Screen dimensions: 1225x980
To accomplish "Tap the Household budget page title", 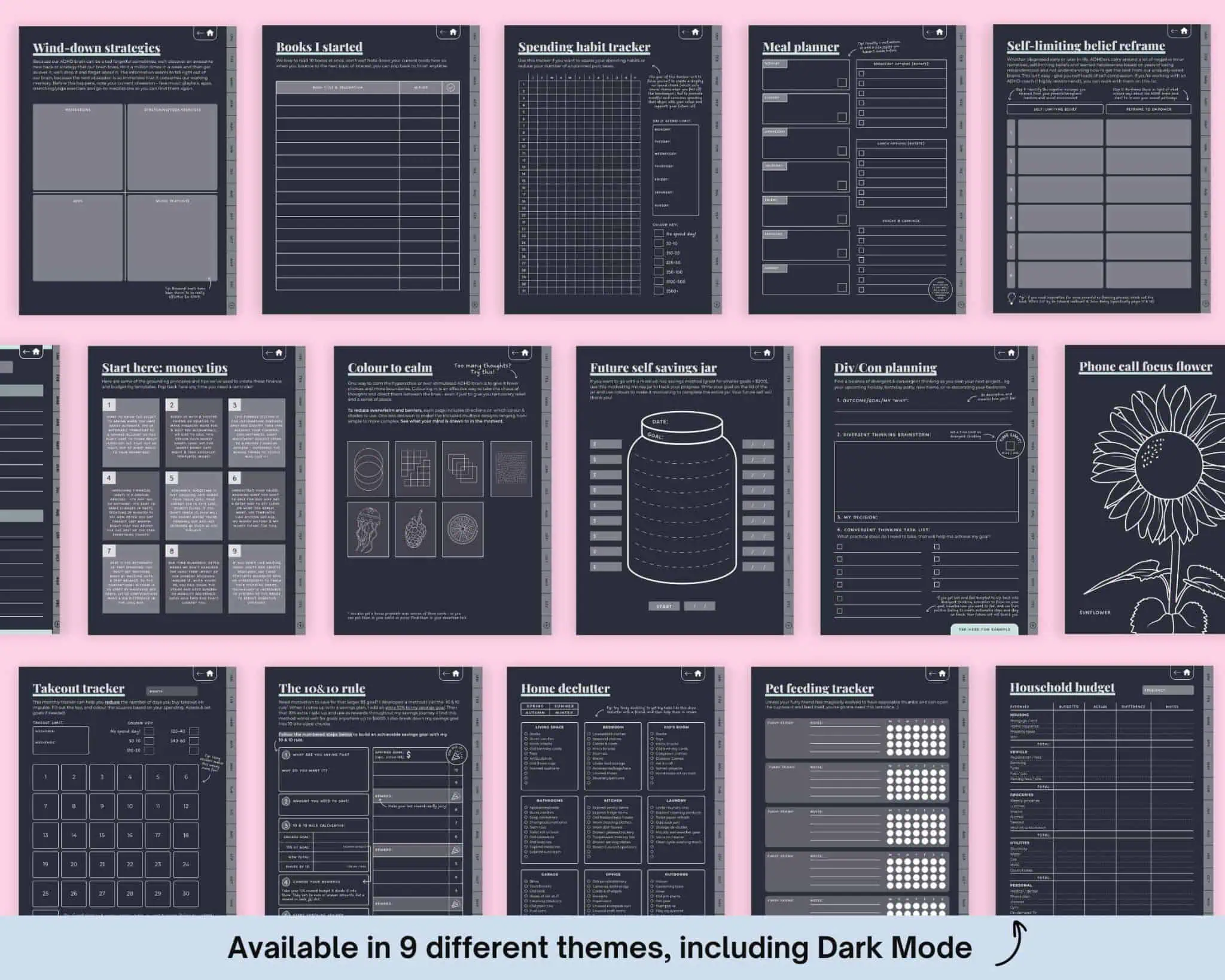I will tap(1062, 687).
